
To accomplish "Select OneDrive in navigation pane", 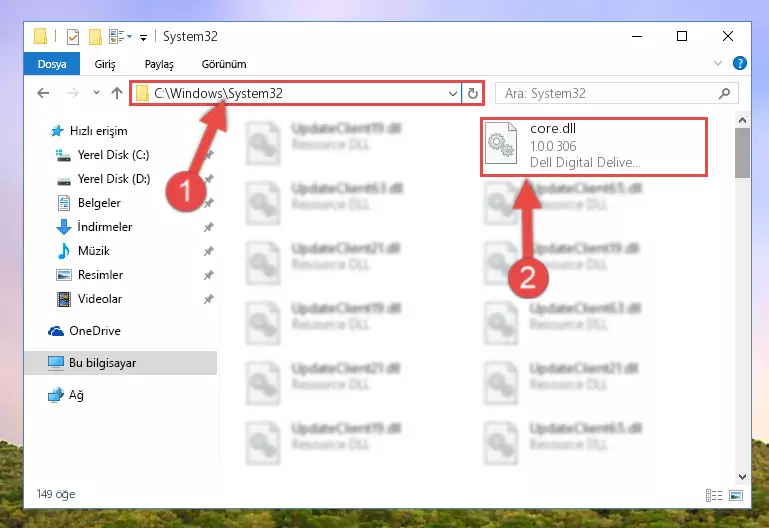I will pyautogui.click(x=95, y=331).
